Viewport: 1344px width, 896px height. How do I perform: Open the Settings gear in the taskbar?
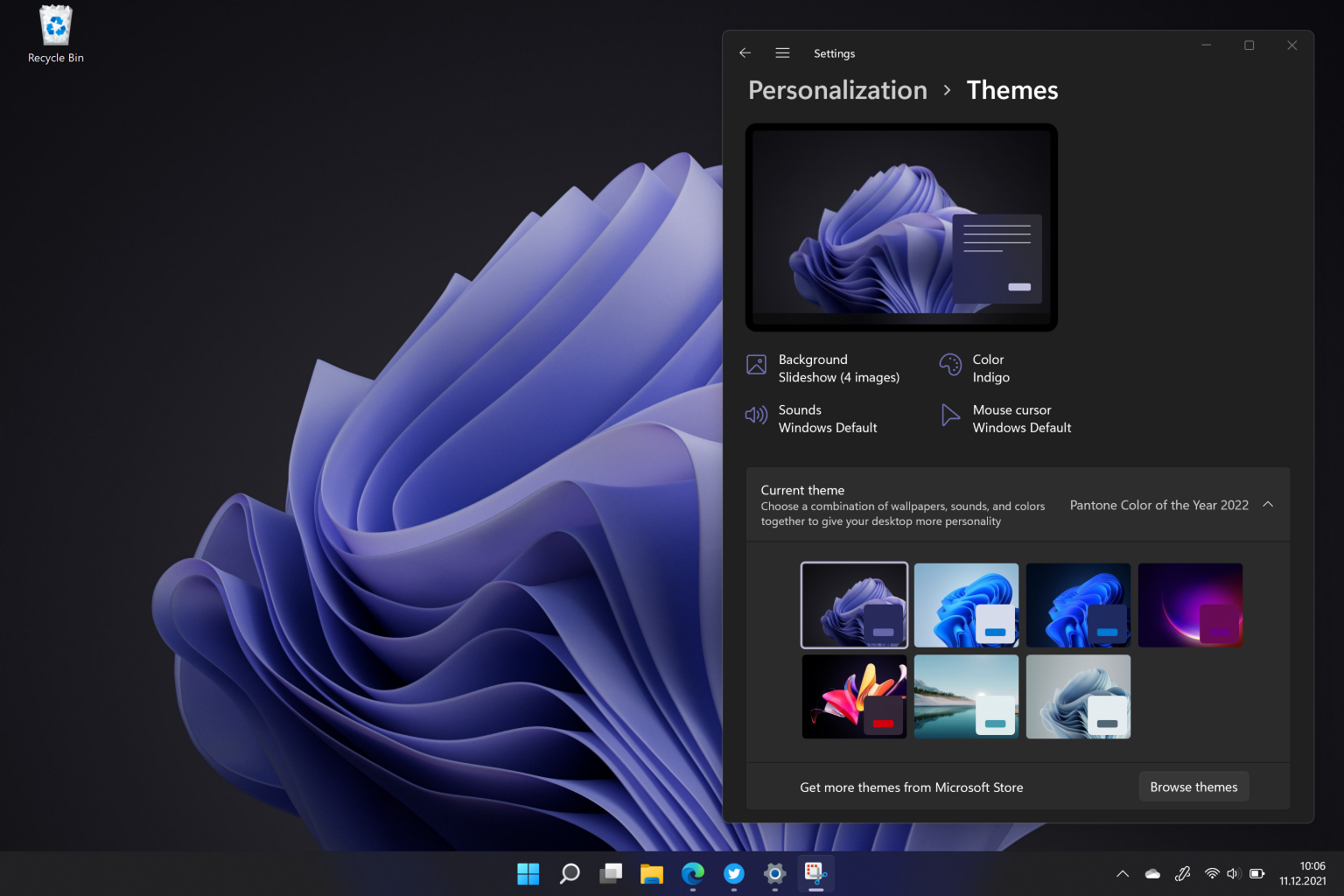click(773, 873)
